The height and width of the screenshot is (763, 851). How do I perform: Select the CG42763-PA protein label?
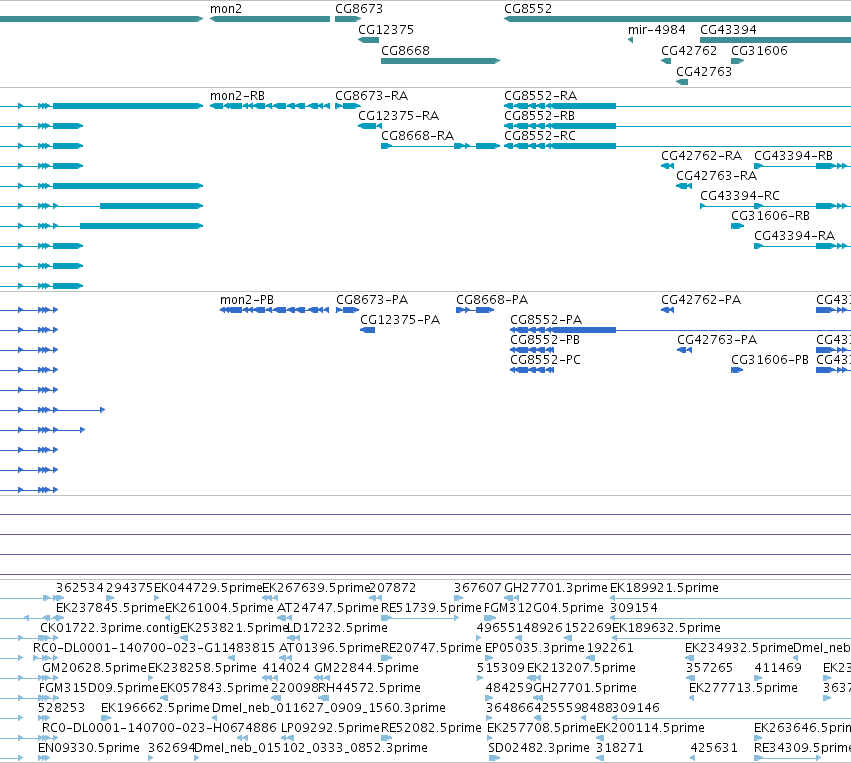pos(717,340)
